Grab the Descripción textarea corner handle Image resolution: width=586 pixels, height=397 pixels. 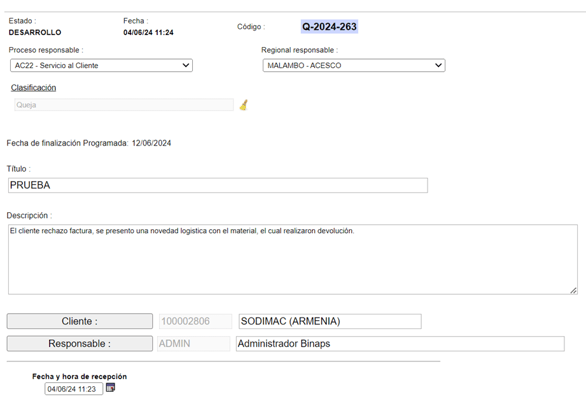(574, 290)
